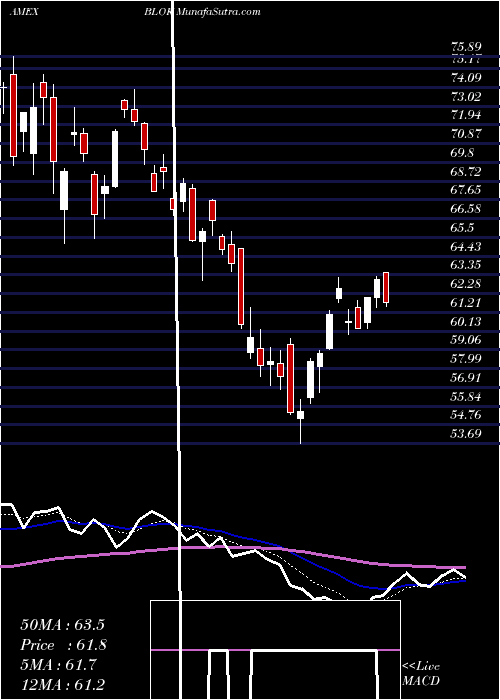Select the 12MA : 61.2 readout
This screenshot has width=500, height=700.
click(x=62, y=685)
